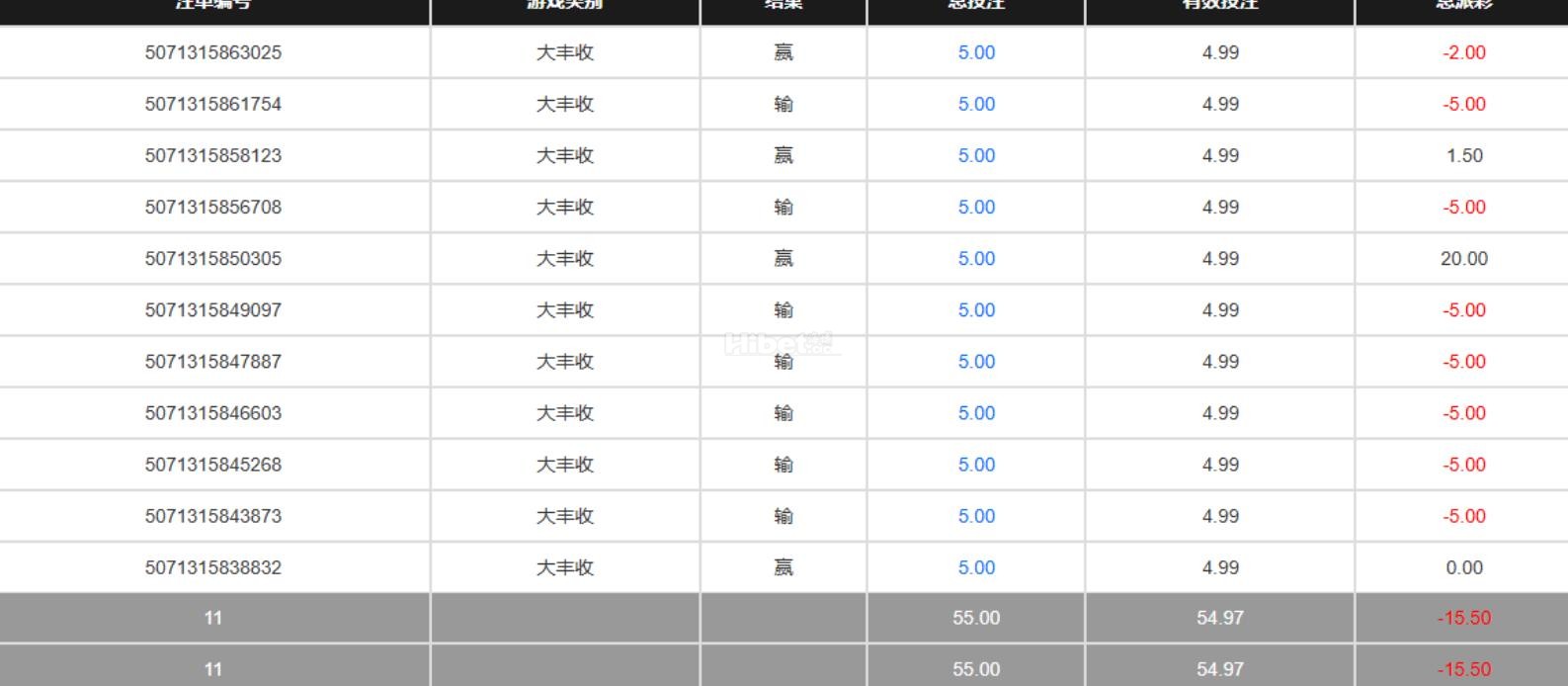The height and width of the screenshot is (686, 1568).
Task: Open 5.00 total bet link for 5071315847887
Action: click(976, 361)
